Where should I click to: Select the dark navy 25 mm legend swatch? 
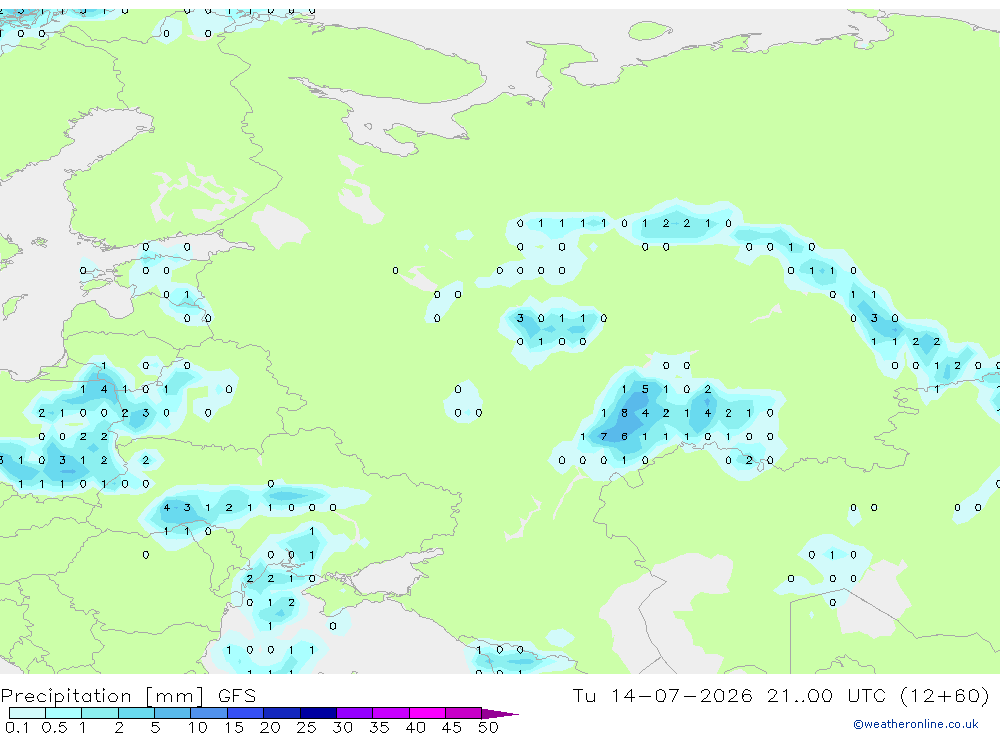point(318,713)
